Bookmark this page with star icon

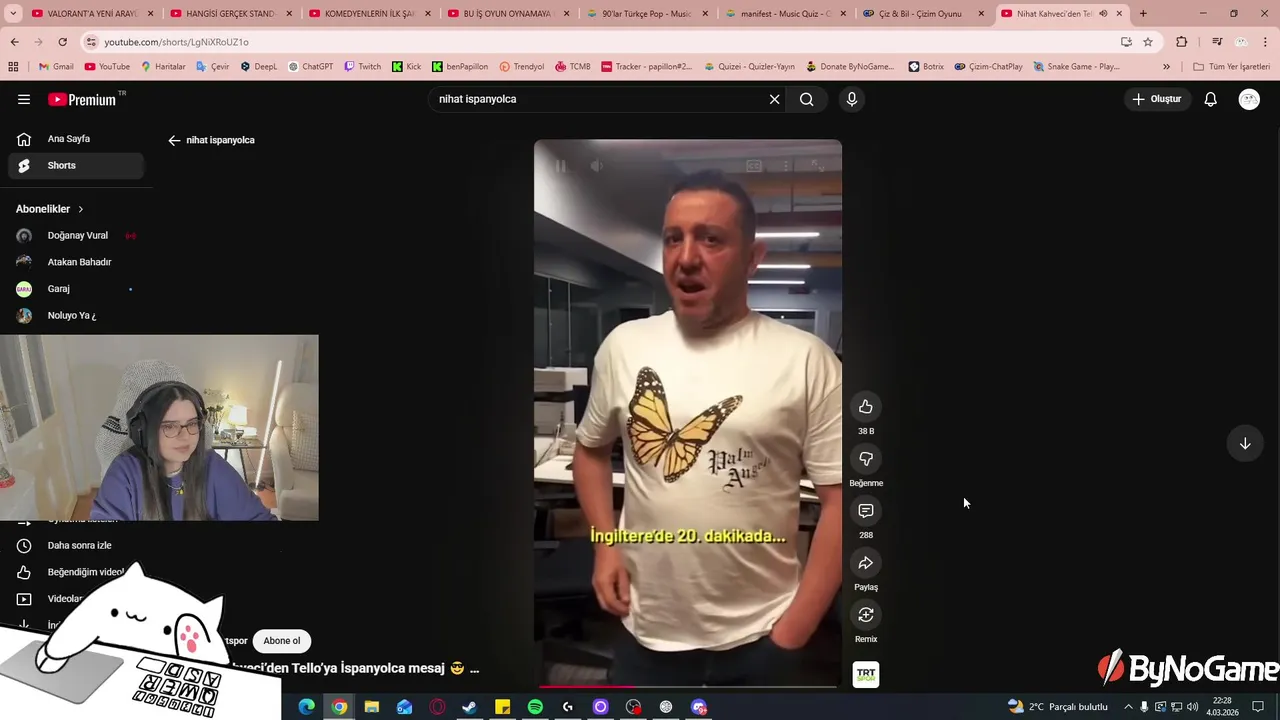point(1148,42)
